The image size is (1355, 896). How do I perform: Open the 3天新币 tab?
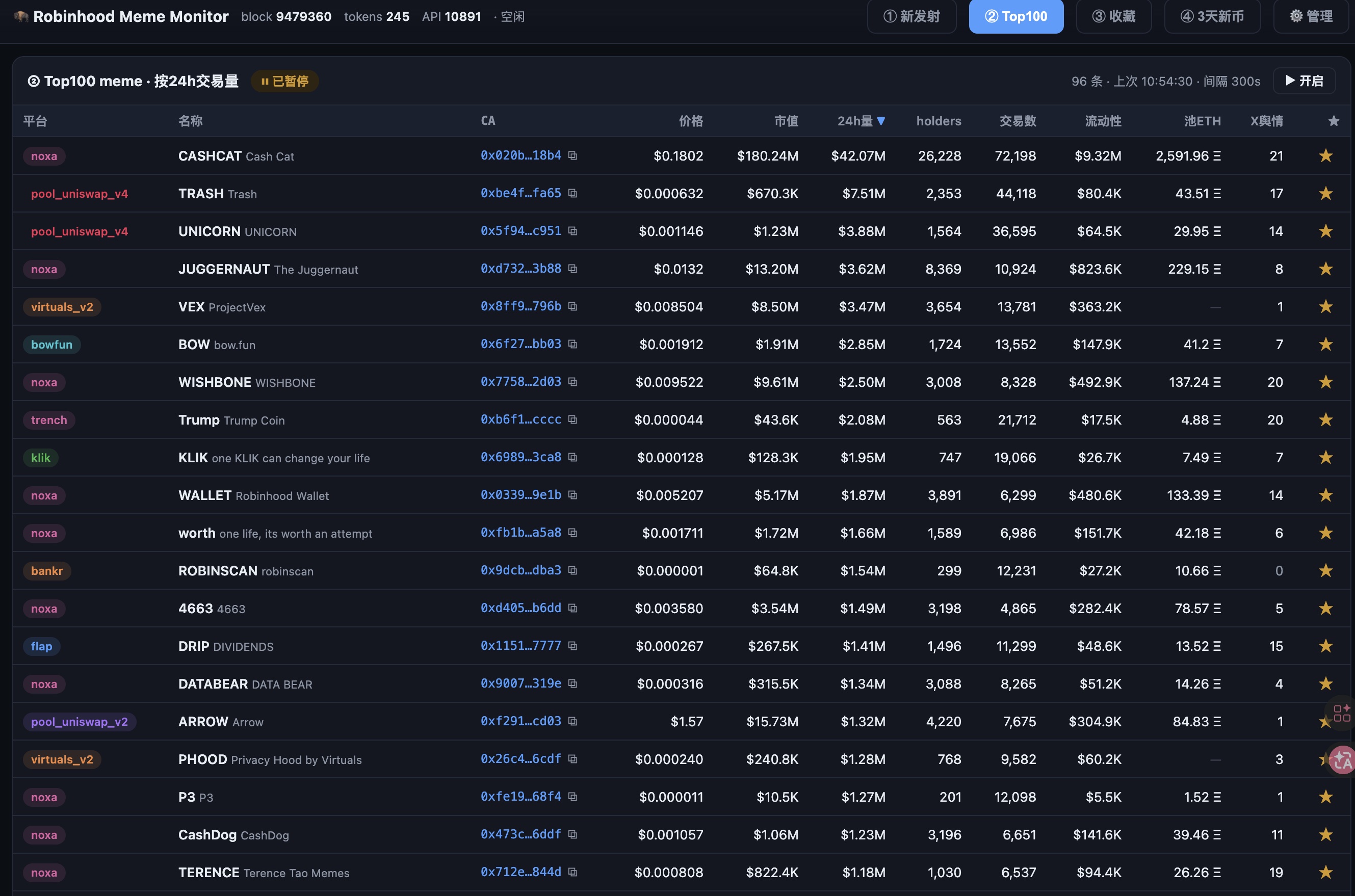1212,17
